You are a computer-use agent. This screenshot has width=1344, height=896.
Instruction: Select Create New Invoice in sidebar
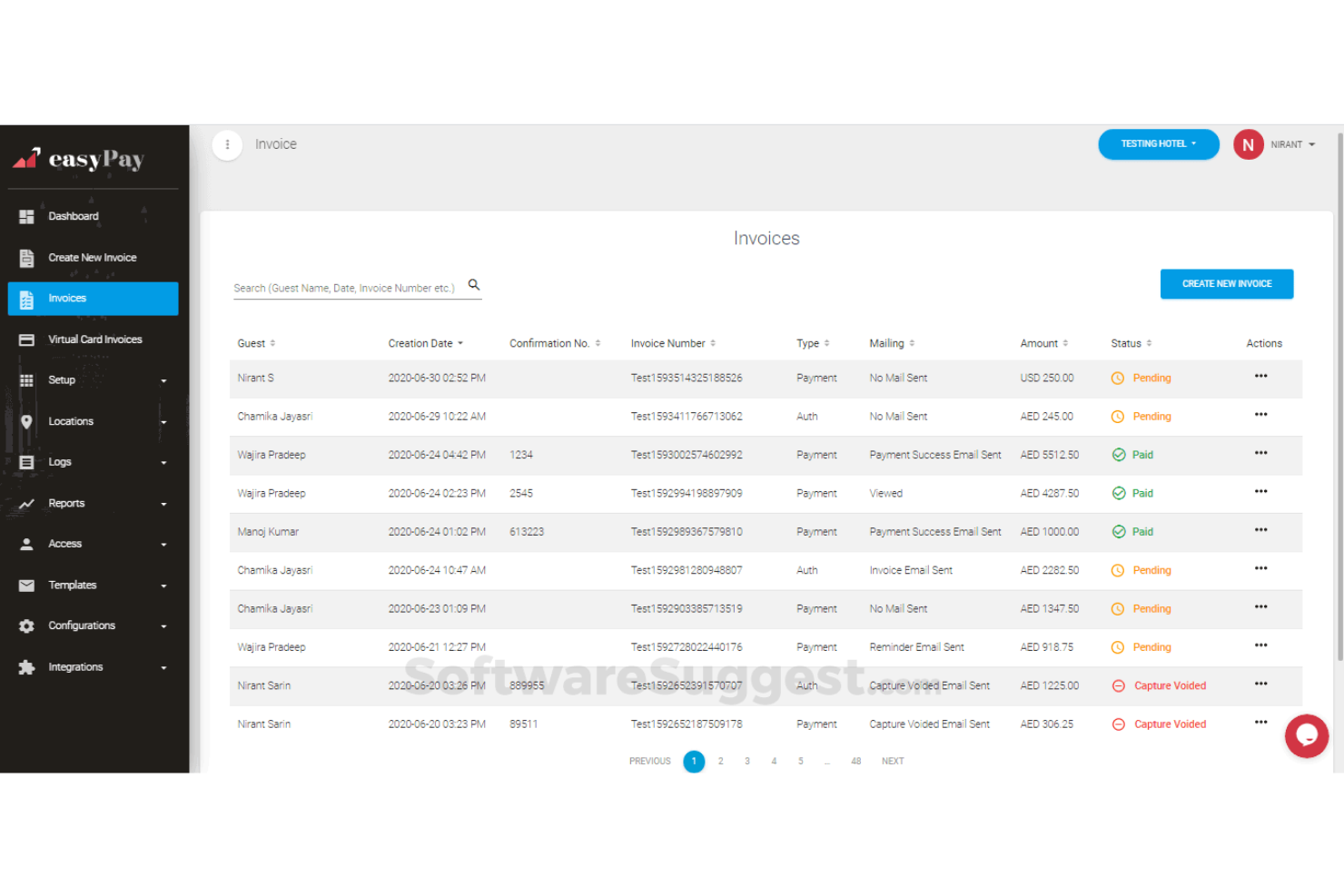coord(92,258)
